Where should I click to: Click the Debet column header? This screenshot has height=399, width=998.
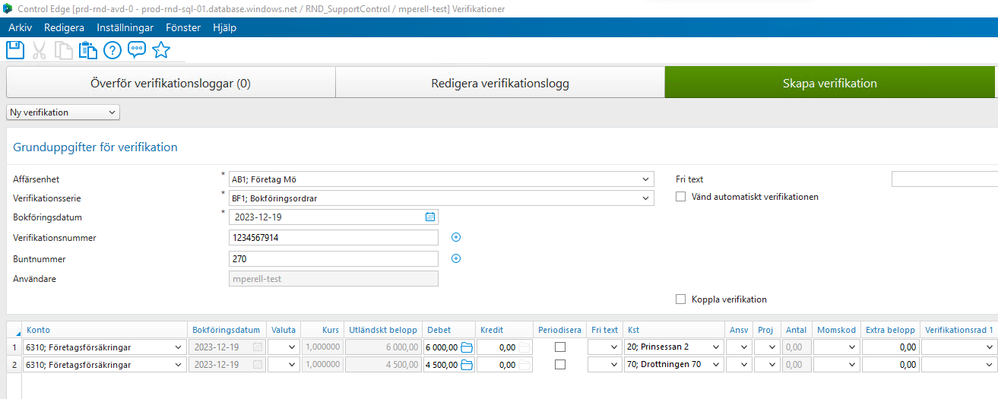click(x=448, y=330)
